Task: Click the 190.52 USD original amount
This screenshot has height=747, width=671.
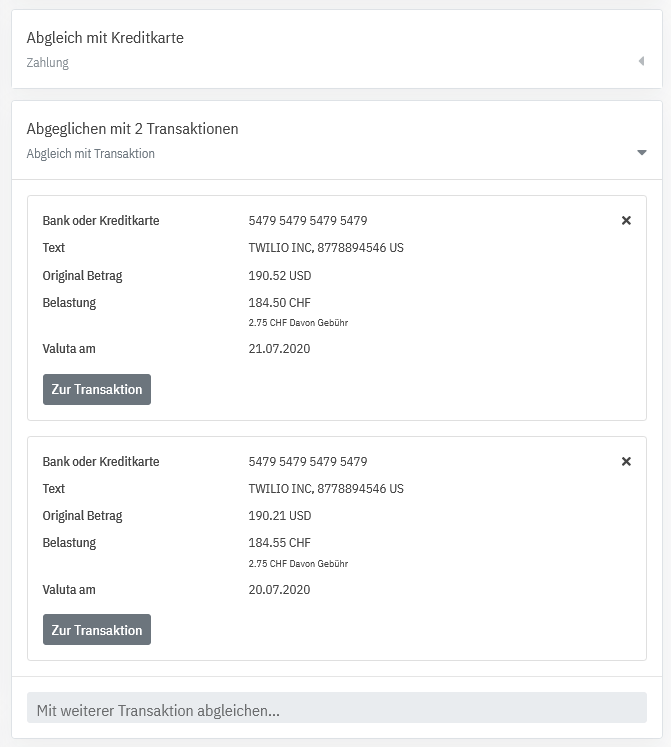Action: tap(280, 275)
